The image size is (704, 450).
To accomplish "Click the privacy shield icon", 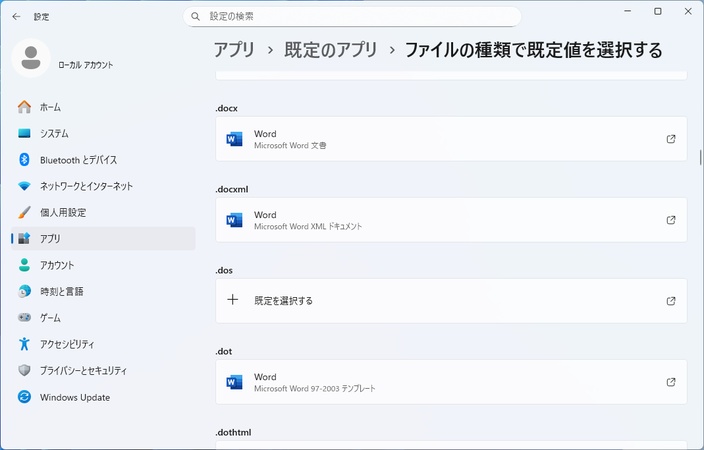I will click(24, 371).
